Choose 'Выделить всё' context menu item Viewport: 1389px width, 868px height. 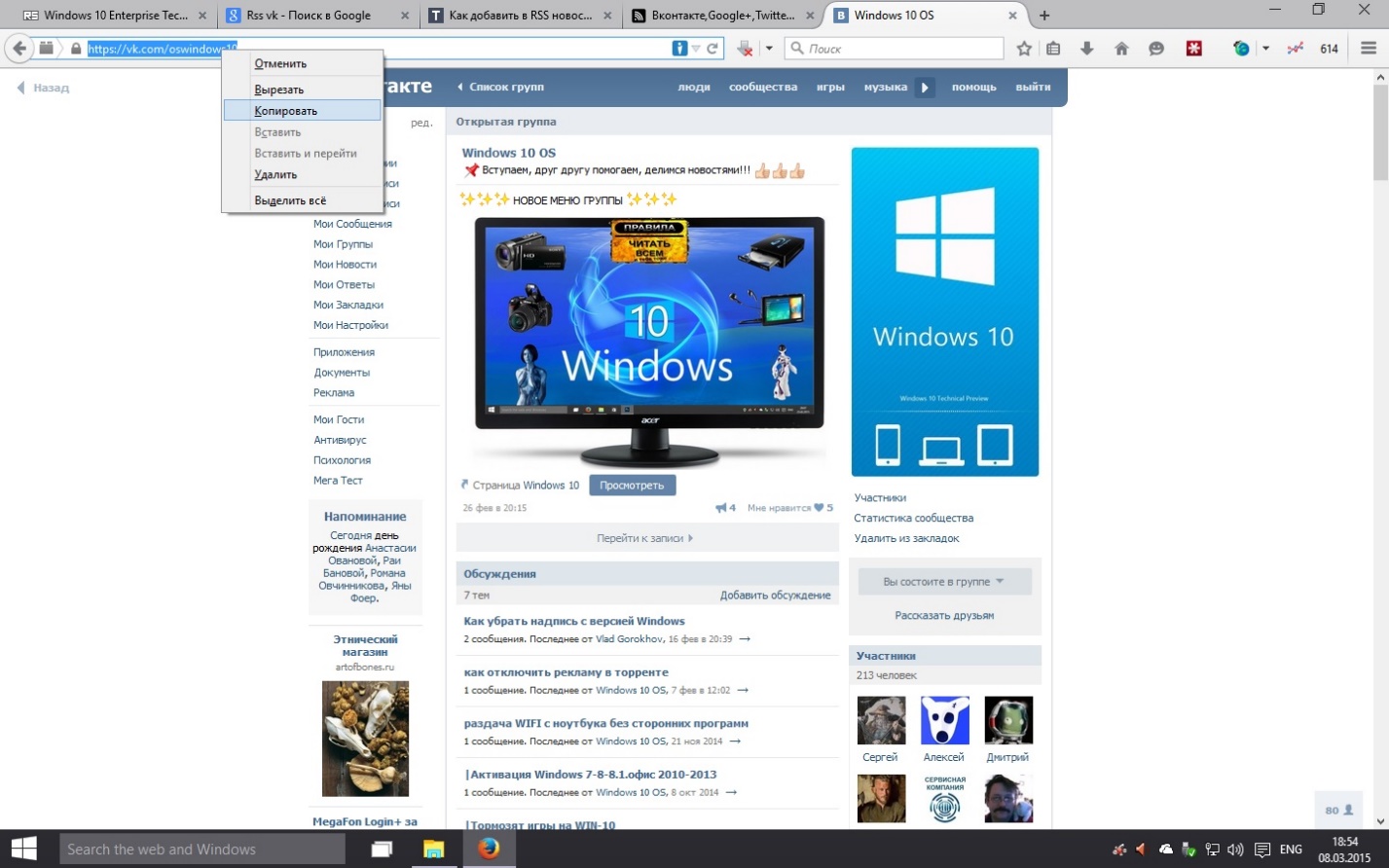302,200
